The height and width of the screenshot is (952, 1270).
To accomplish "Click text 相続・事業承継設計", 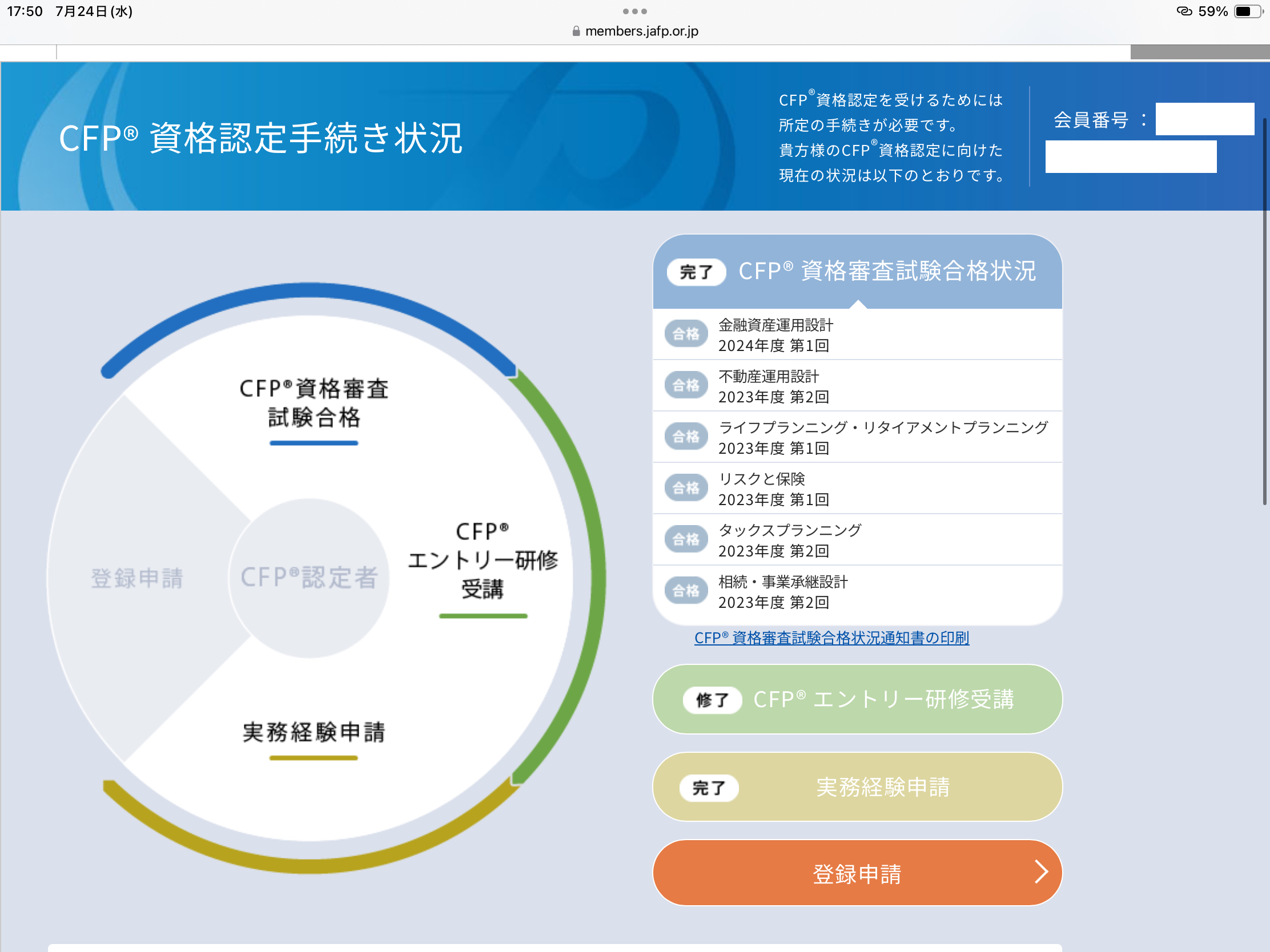I will point(782,582).
